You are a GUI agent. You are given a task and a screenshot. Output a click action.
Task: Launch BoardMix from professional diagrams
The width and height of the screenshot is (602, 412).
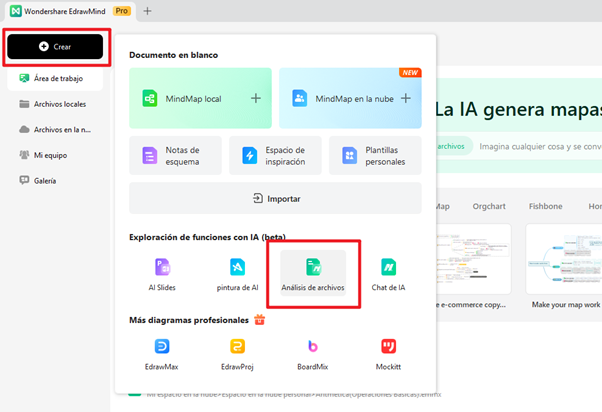click(312, 353)
